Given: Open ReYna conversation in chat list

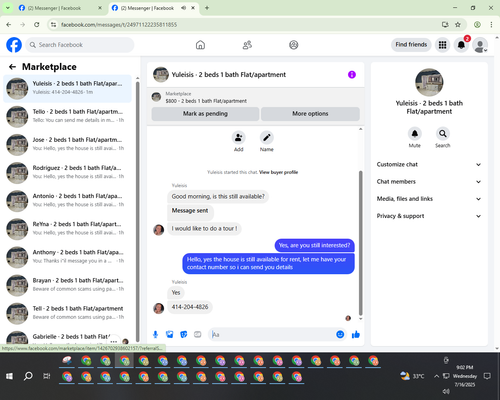Looking at the screenshot, I should (67, 229).
